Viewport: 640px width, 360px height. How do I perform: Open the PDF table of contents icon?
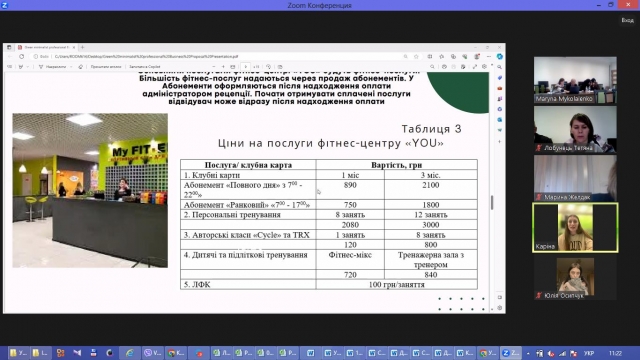[9, 67]
